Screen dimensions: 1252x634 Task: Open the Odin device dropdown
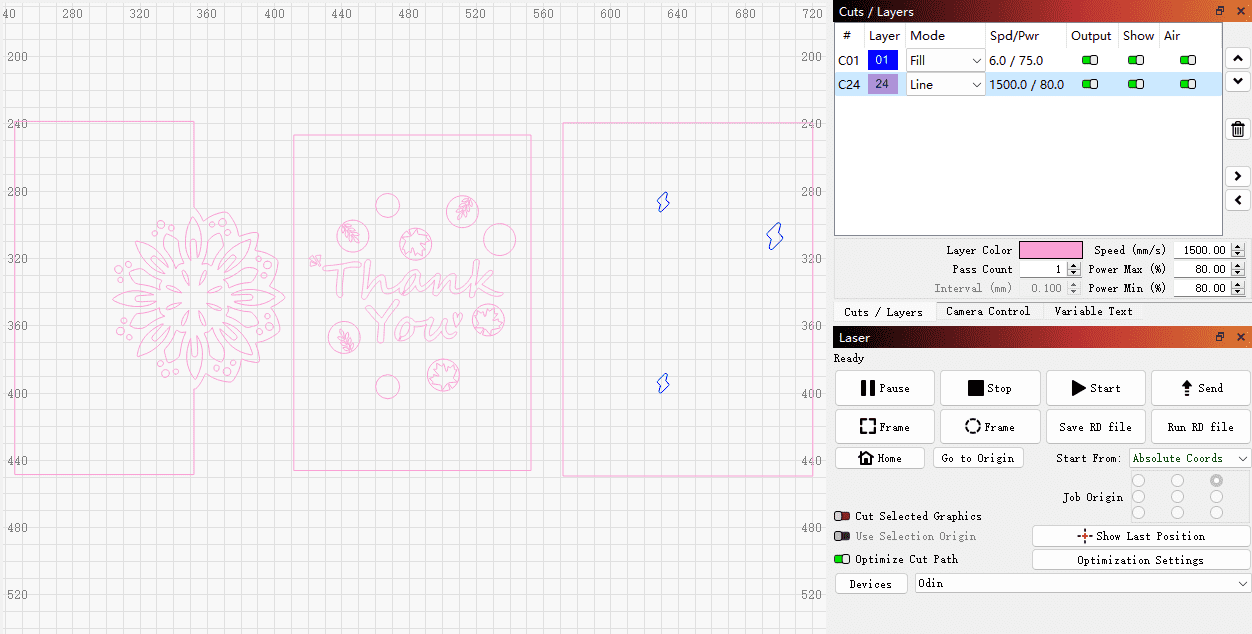1083,583
